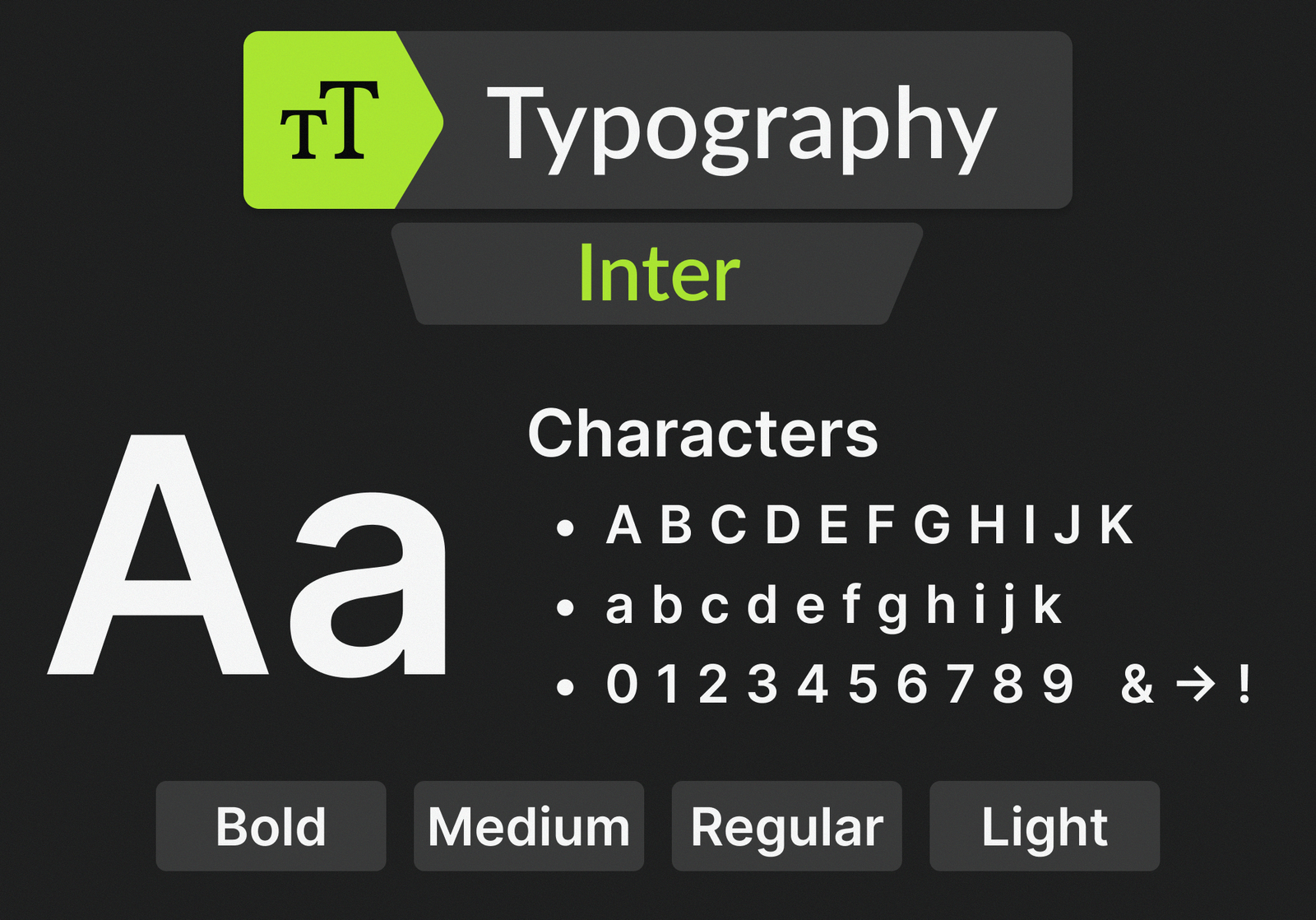Select the Bold weight button

271,826
